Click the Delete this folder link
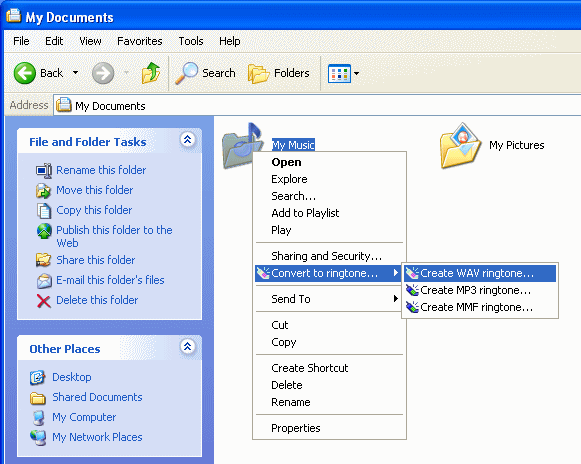 97,300
